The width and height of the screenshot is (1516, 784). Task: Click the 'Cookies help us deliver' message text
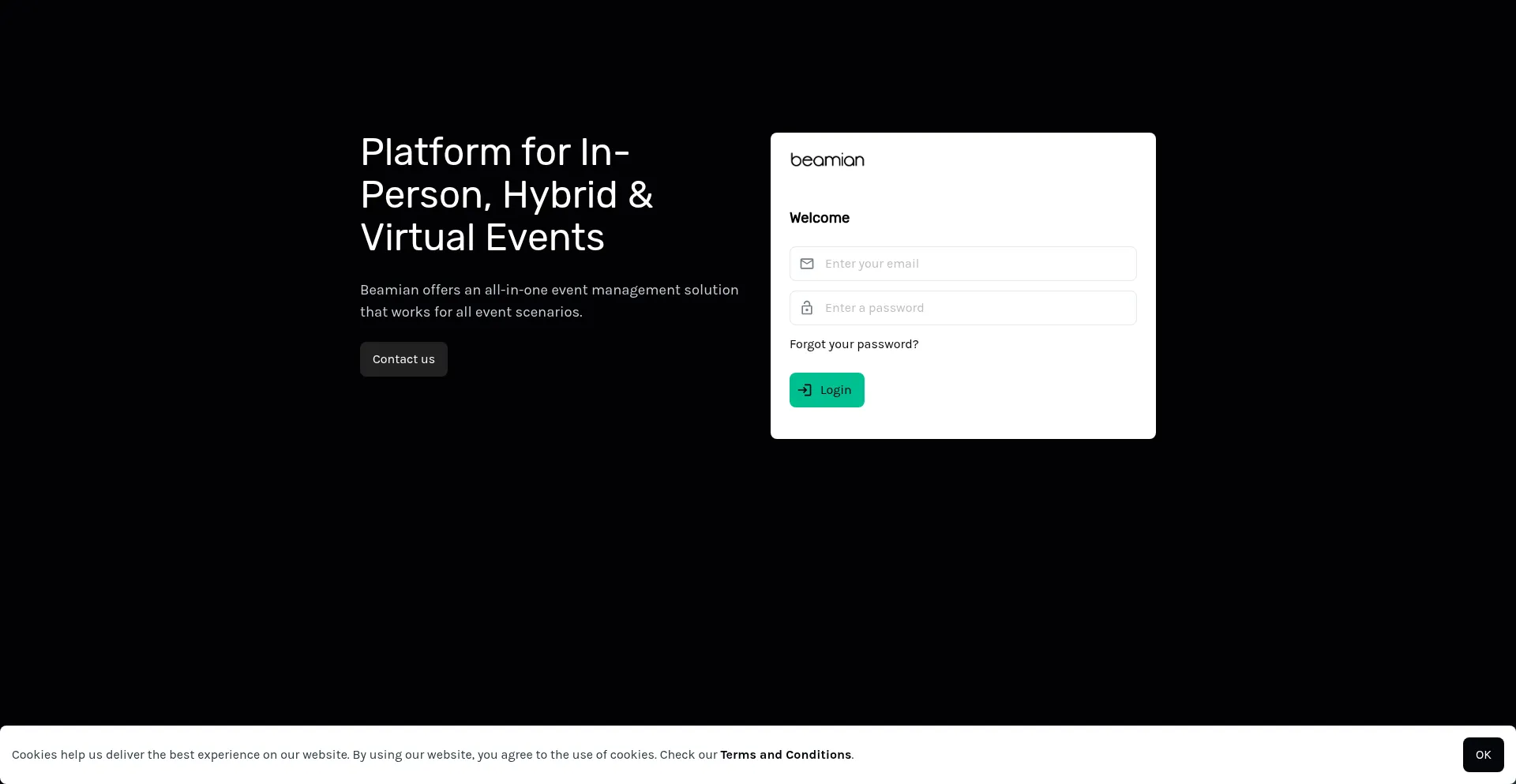363,755
